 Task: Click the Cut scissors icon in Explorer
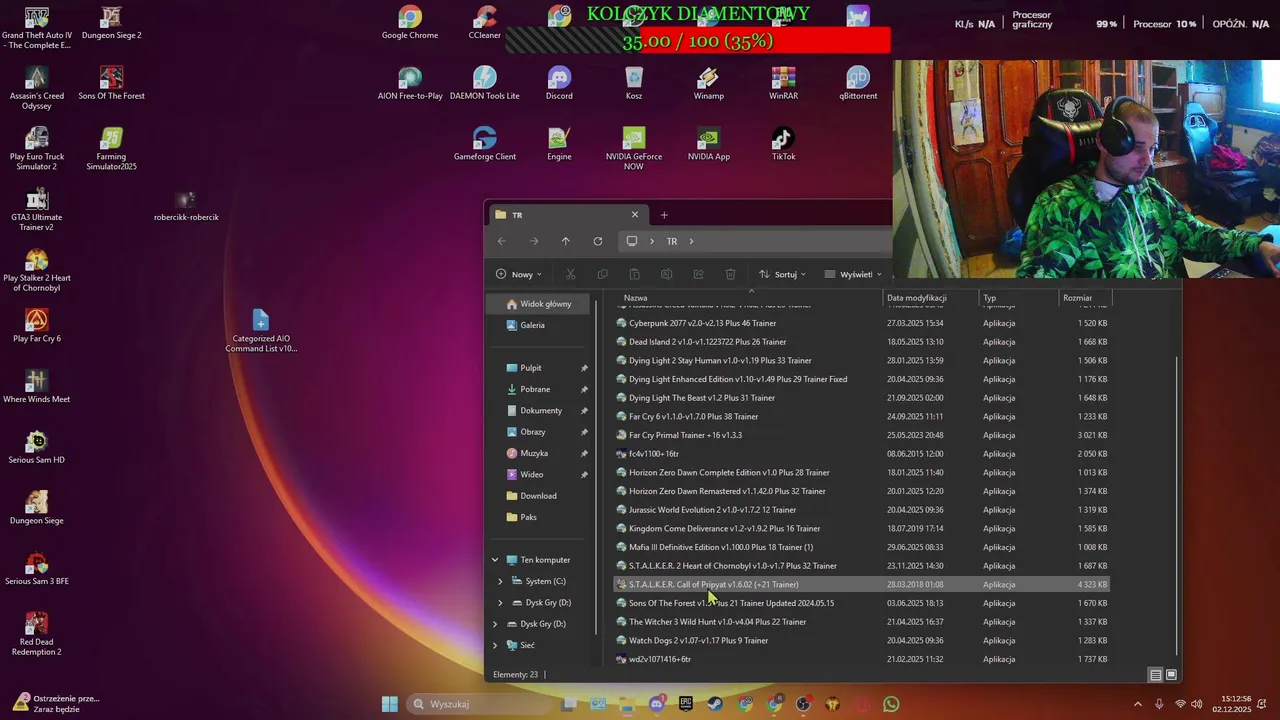(x=570, y=274)
